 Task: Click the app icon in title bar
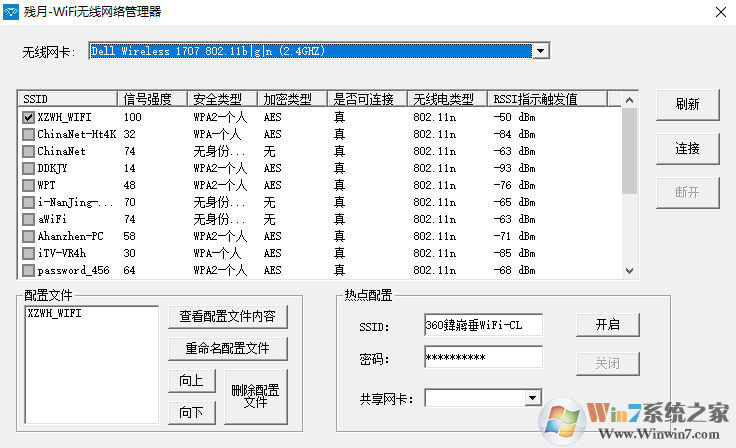click(11, 12)
